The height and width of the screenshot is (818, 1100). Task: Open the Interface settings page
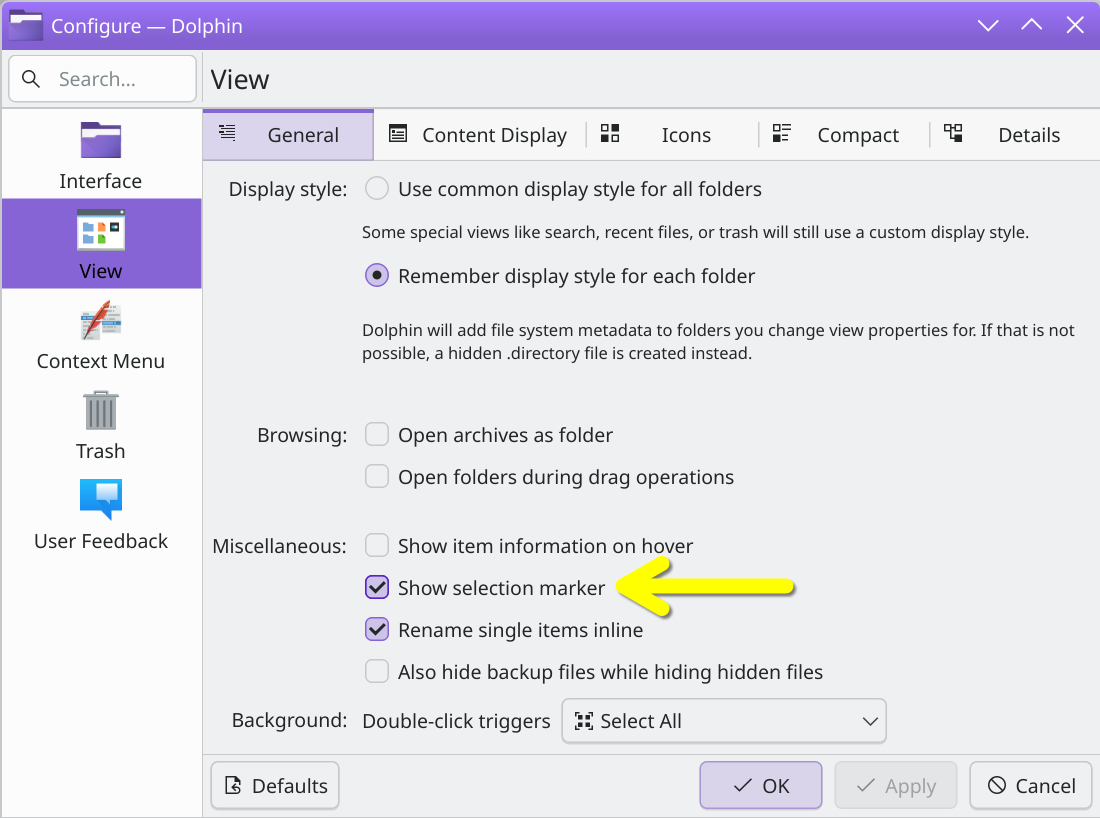(101, 155)
